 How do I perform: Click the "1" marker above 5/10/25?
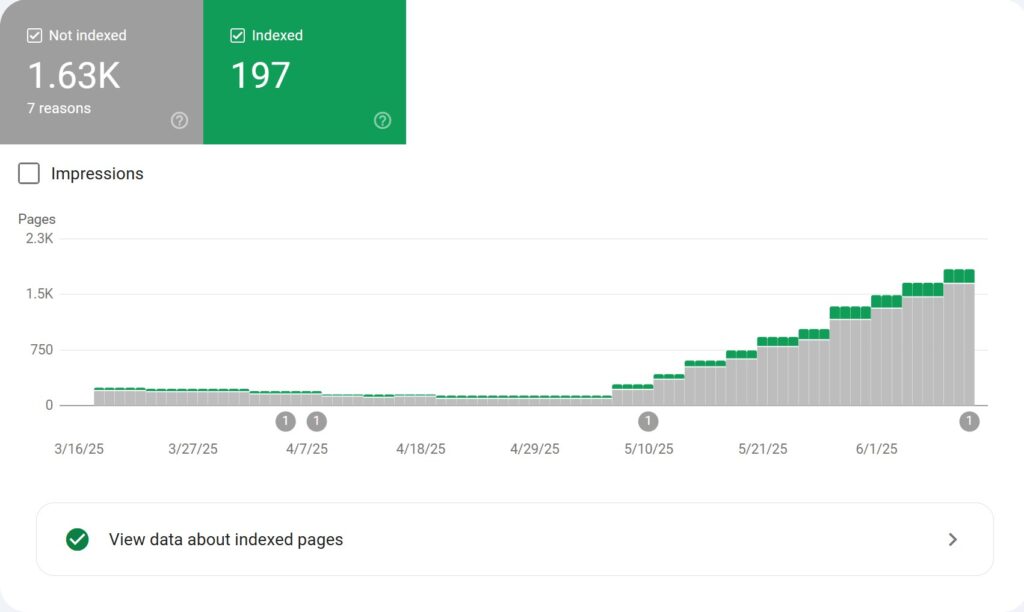(x=648, y=421)
